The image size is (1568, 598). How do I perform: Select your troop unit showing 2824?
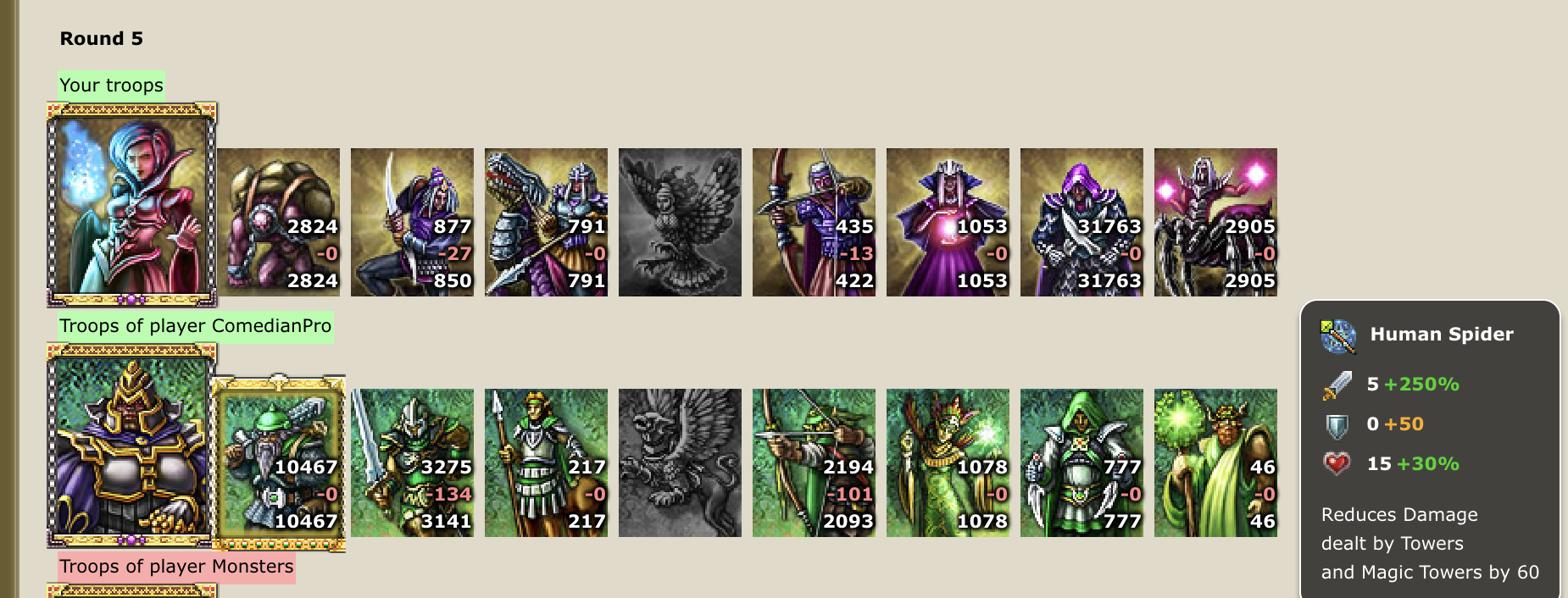[x=278, y=222]
